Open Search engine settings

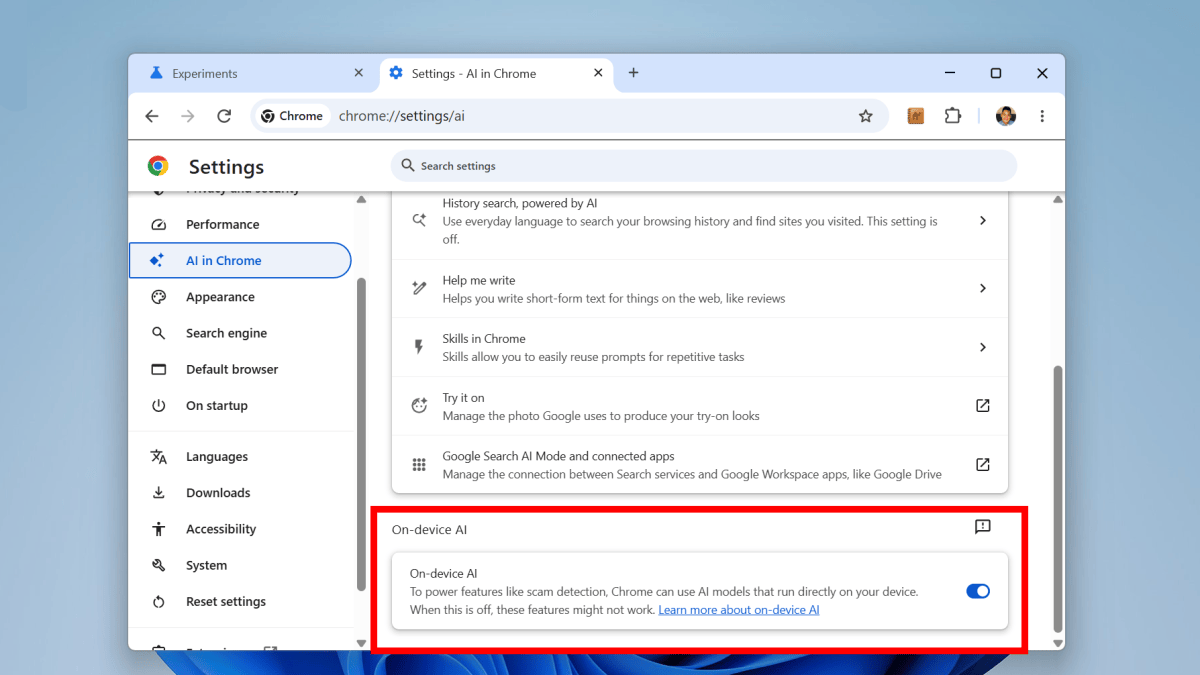240,333
